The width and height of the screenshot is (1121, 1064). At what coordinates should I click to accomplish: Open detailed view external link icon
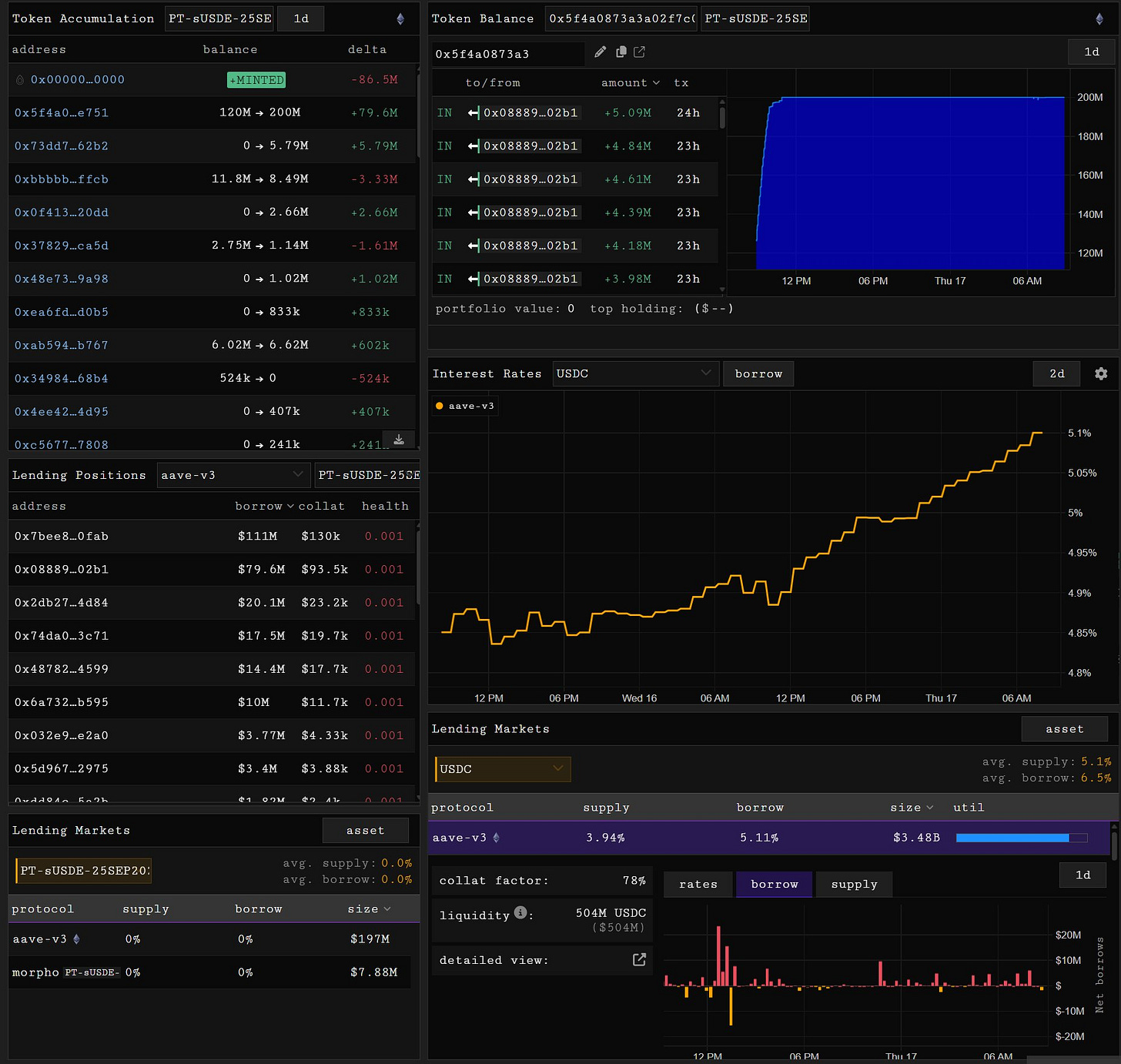[x=639, y=959]
